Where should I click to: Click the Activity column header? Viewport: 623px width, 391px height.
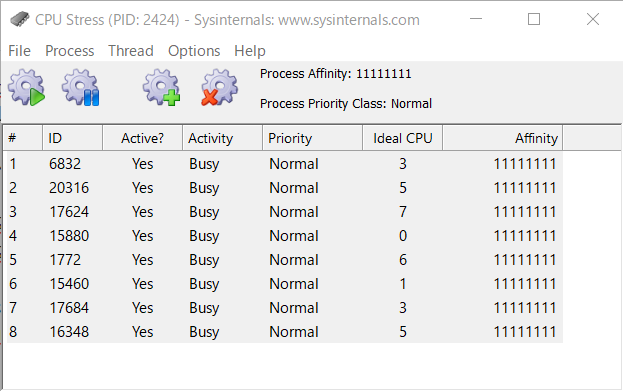click(222, 138)
